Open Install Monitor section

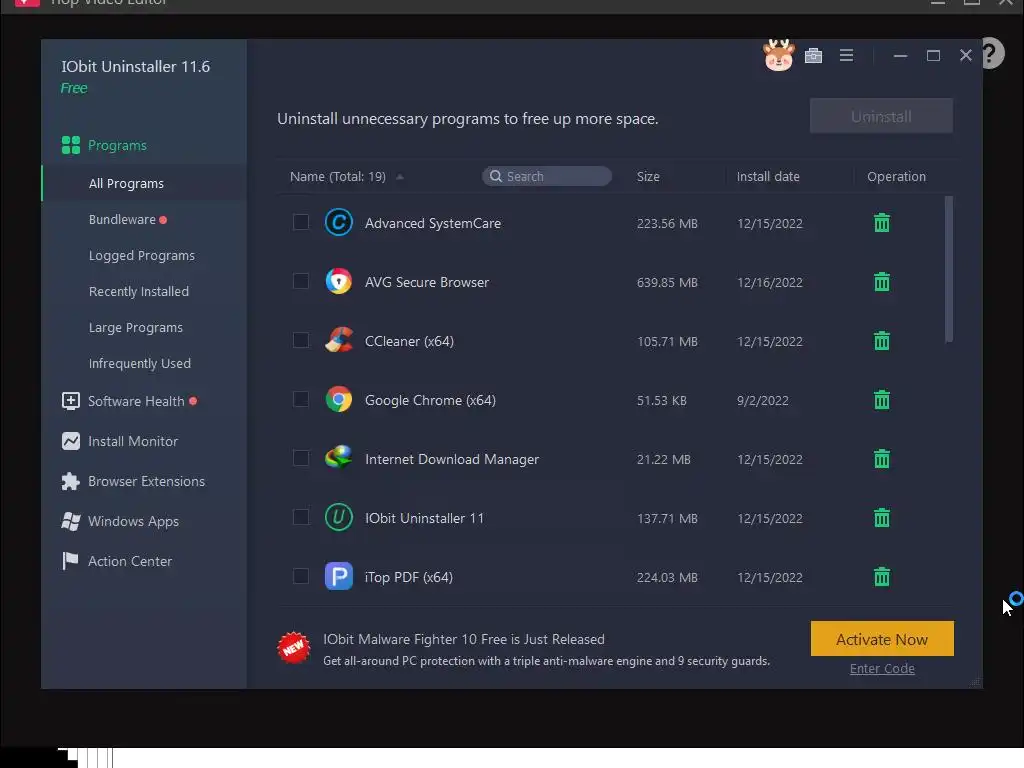click(x=133, y=441)
